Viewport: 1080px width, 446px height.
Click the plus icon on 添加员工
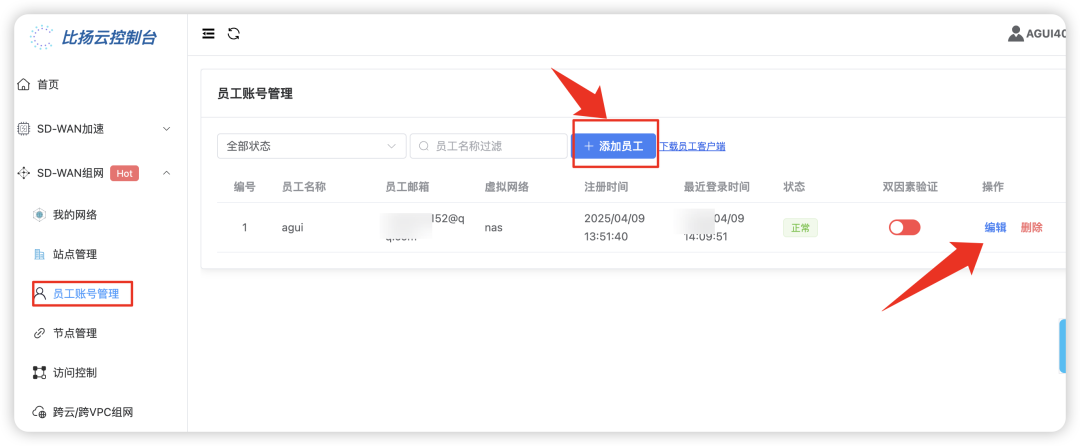click(x=588, y=146)
